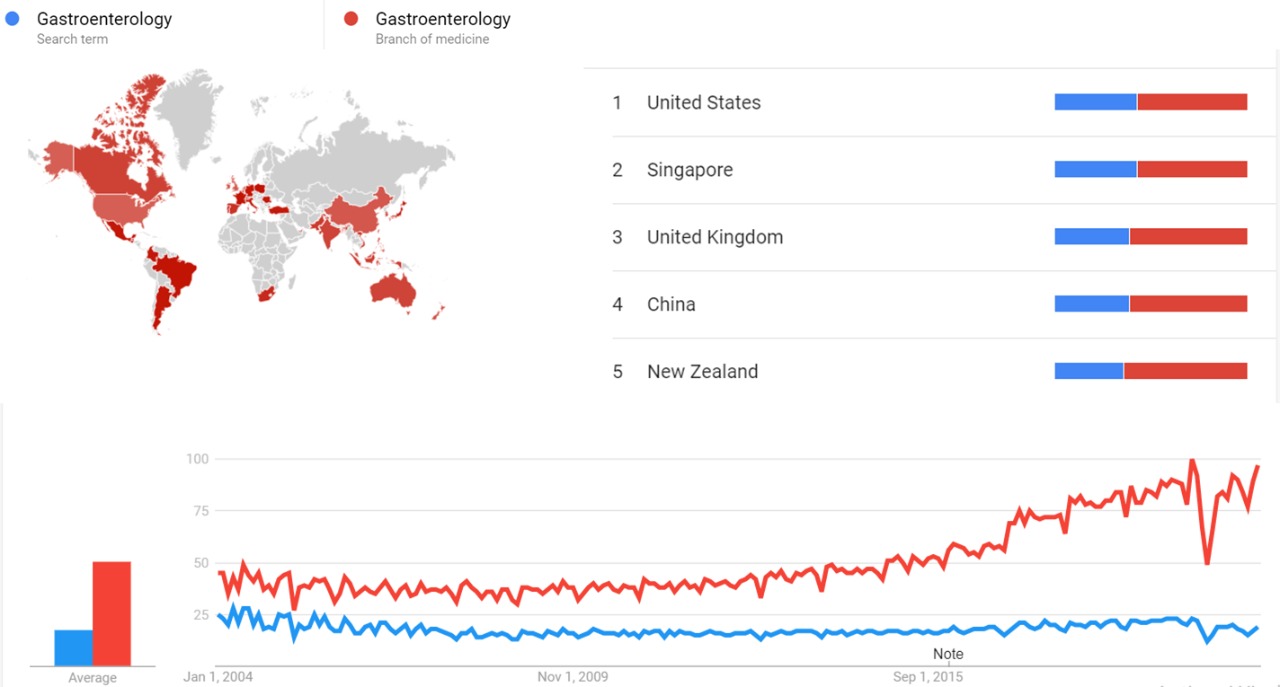The width and height of the screenshot is (1280, 687).
Task: Click the blue Average bar
Action: 73,647
